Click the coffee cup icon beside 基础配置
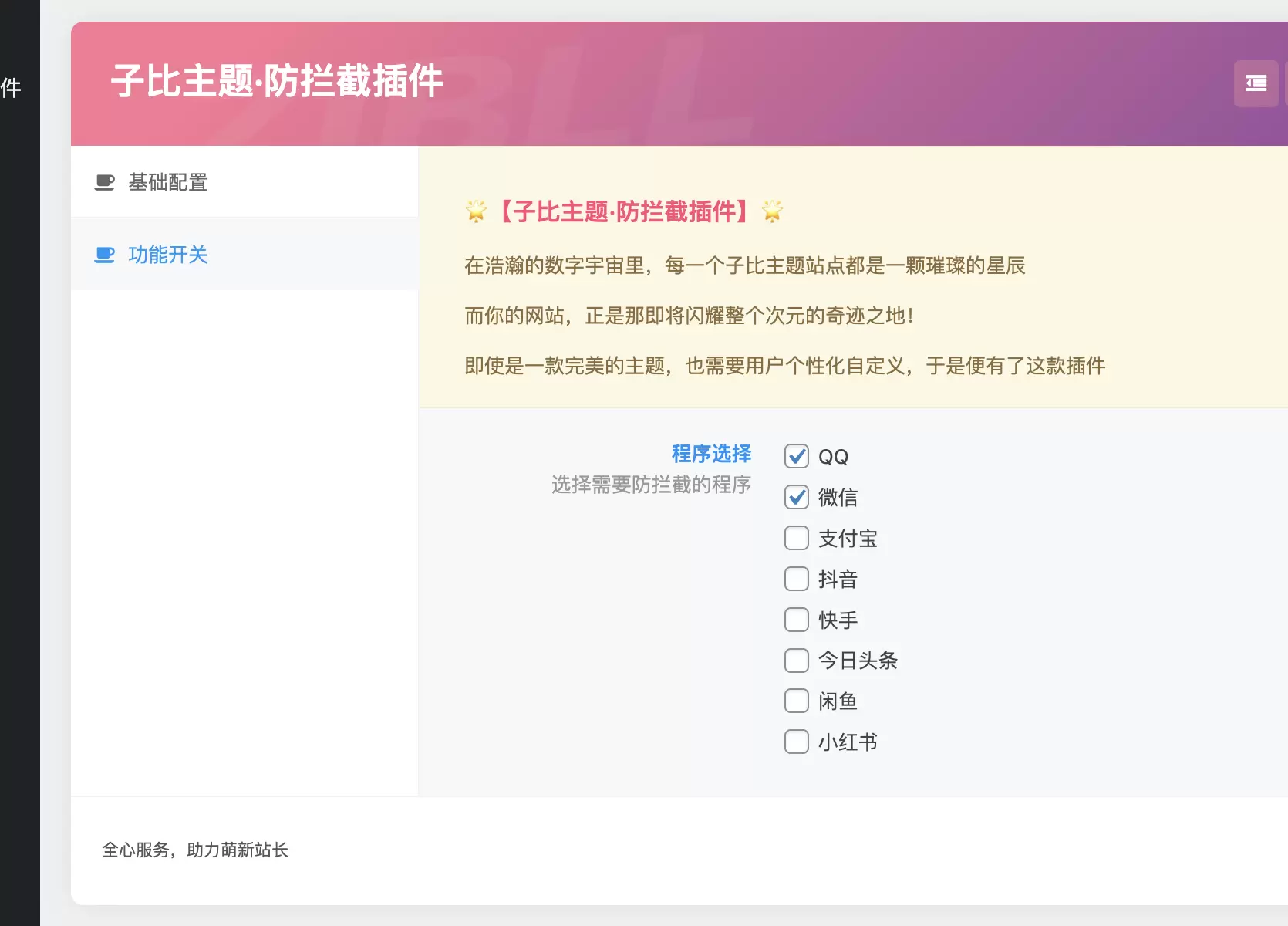The width and height of the screenshot is (1288, 926). click(104, 182)
